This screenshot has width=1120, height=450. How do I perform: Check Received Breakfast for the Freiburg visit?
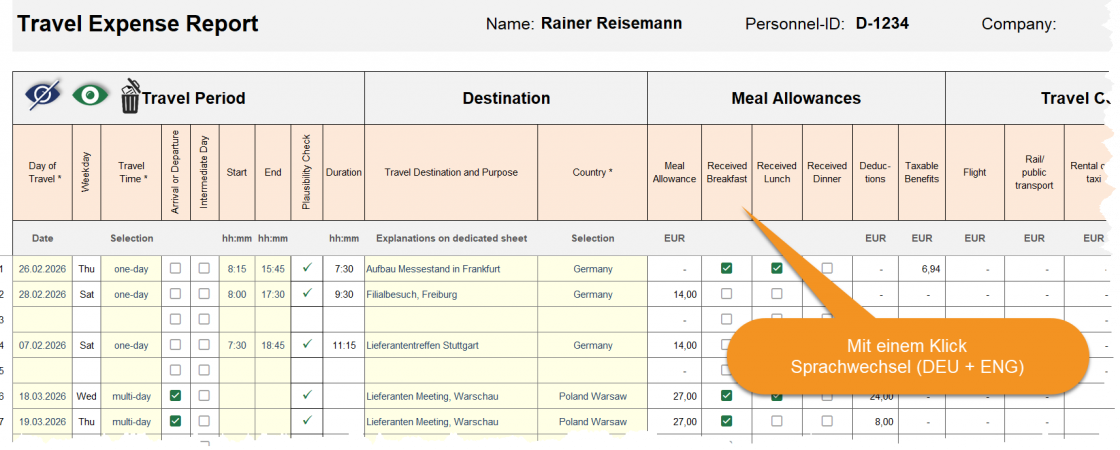point(727,294)
